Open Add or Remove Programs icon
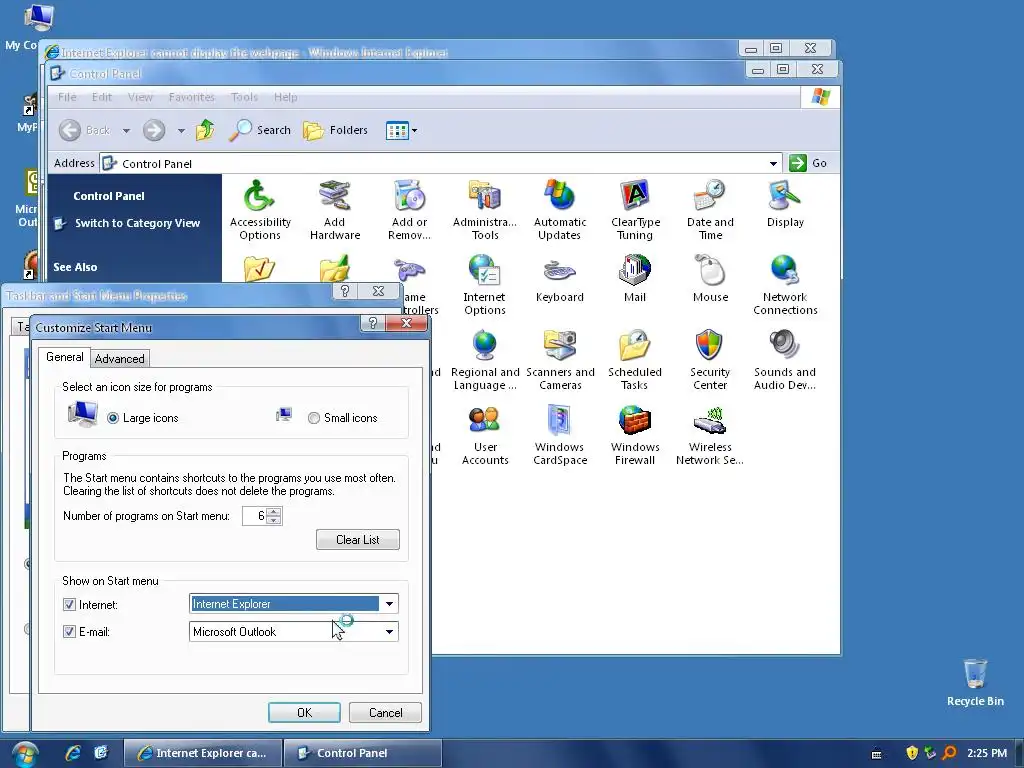Screen dimensions: 1024x768 click(409, 210)
